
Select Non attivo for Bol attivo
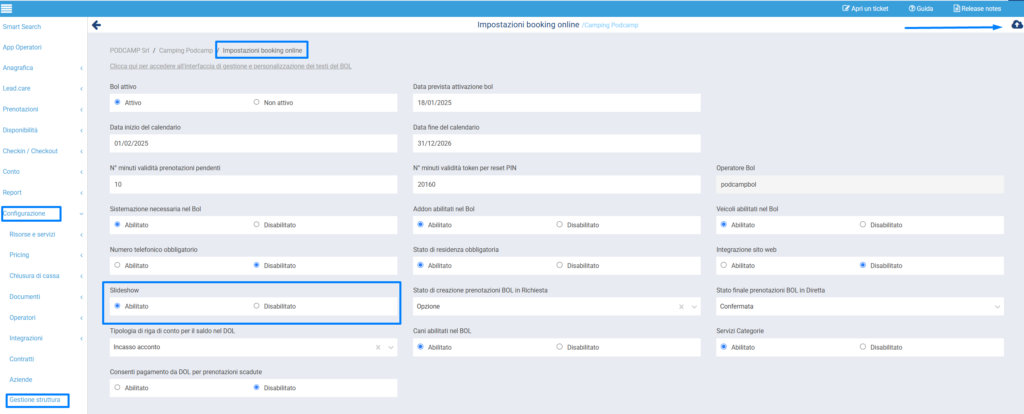point(257,102)
